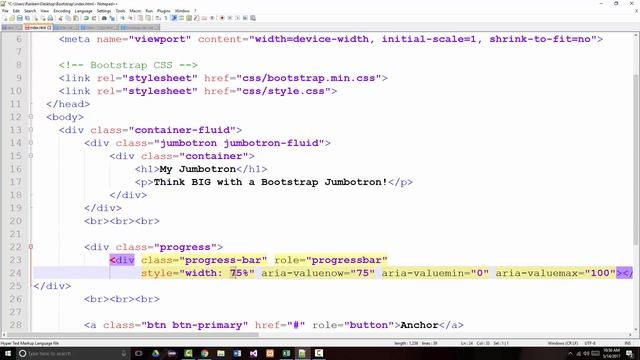Screen dimensions: 640x360
Task: Open the Plugins menu
Action: click(x=164, y=11)
